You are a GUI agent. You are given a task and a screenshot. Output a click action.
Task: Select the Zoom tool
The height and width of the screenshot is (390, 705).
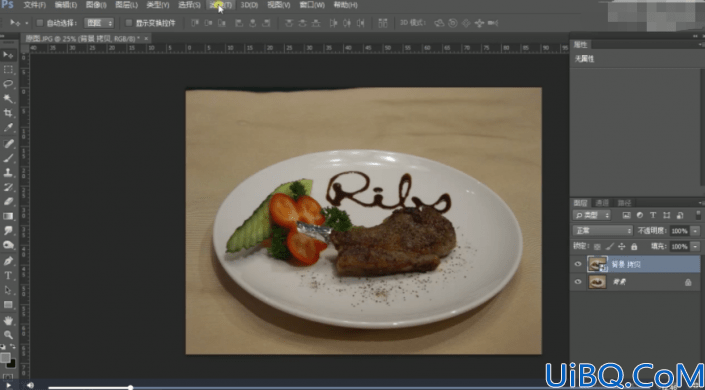8,335
